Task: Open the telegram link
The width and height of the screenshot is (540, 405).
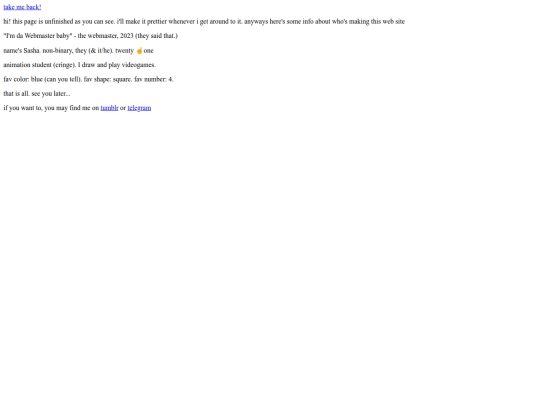Action: click(139, 108)
